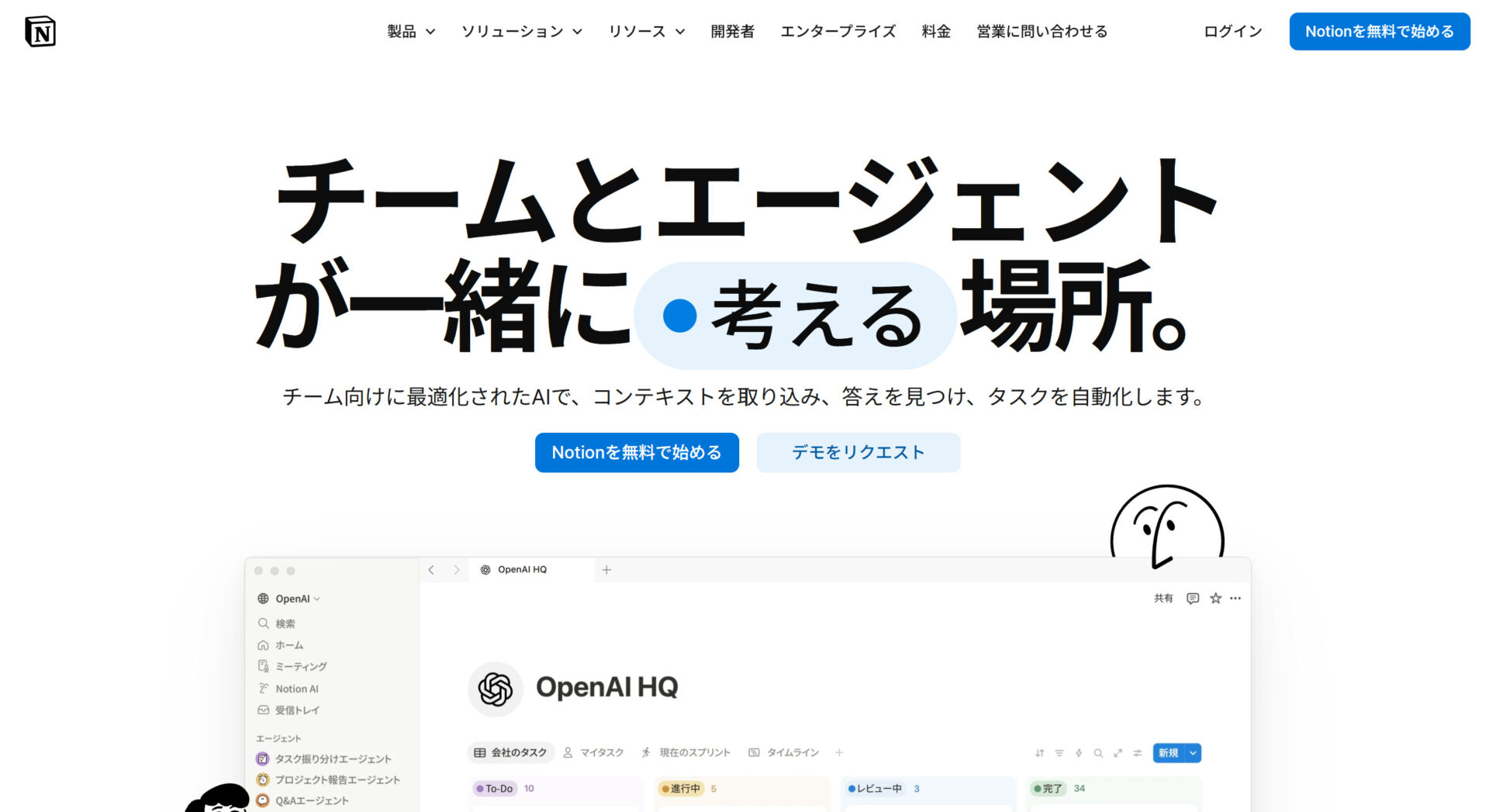Open プロジェクト報告エージェント agent icon
1489x812 pixels.
[x=263, y=779]
